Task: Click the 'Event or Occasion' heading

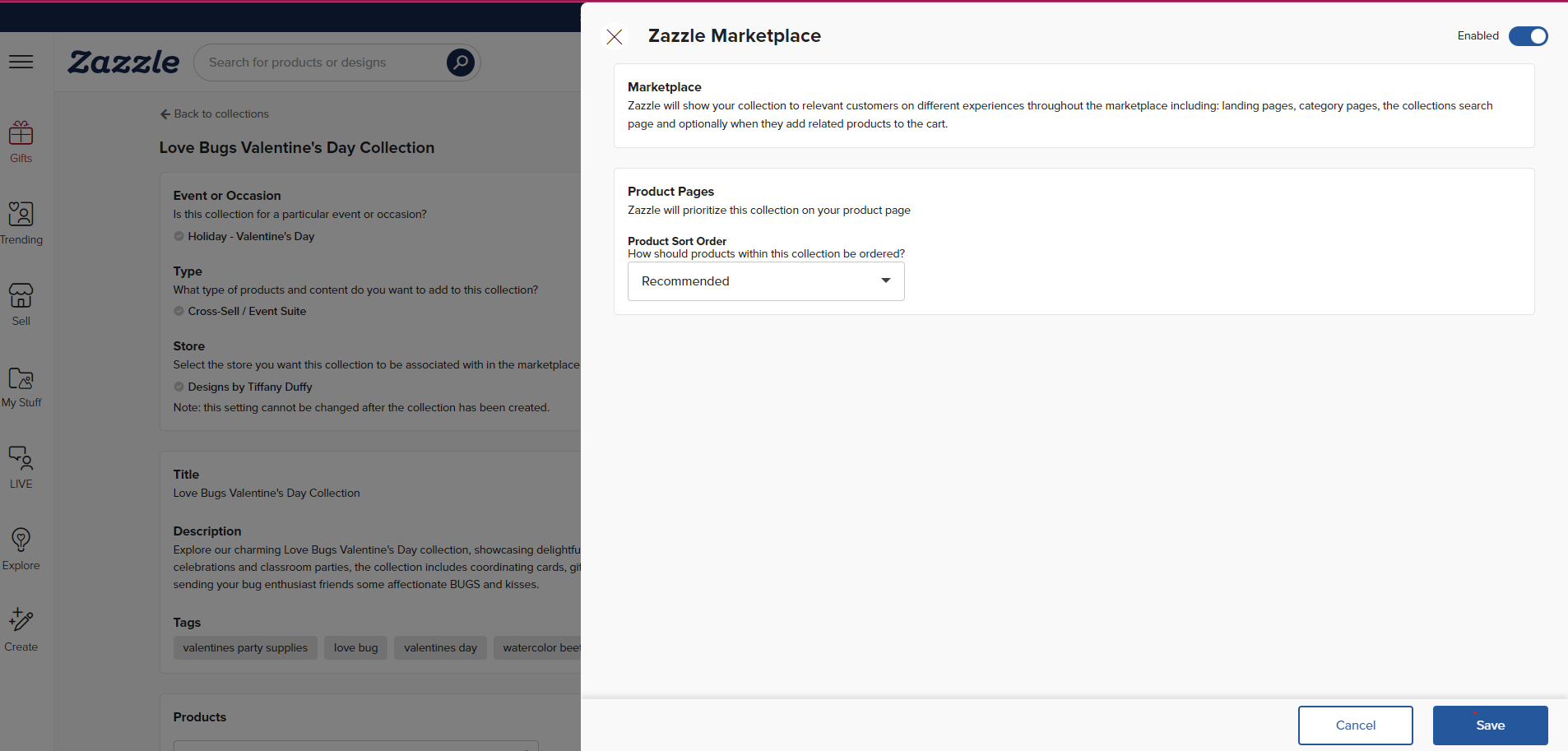Action: (x=227, y=196)
